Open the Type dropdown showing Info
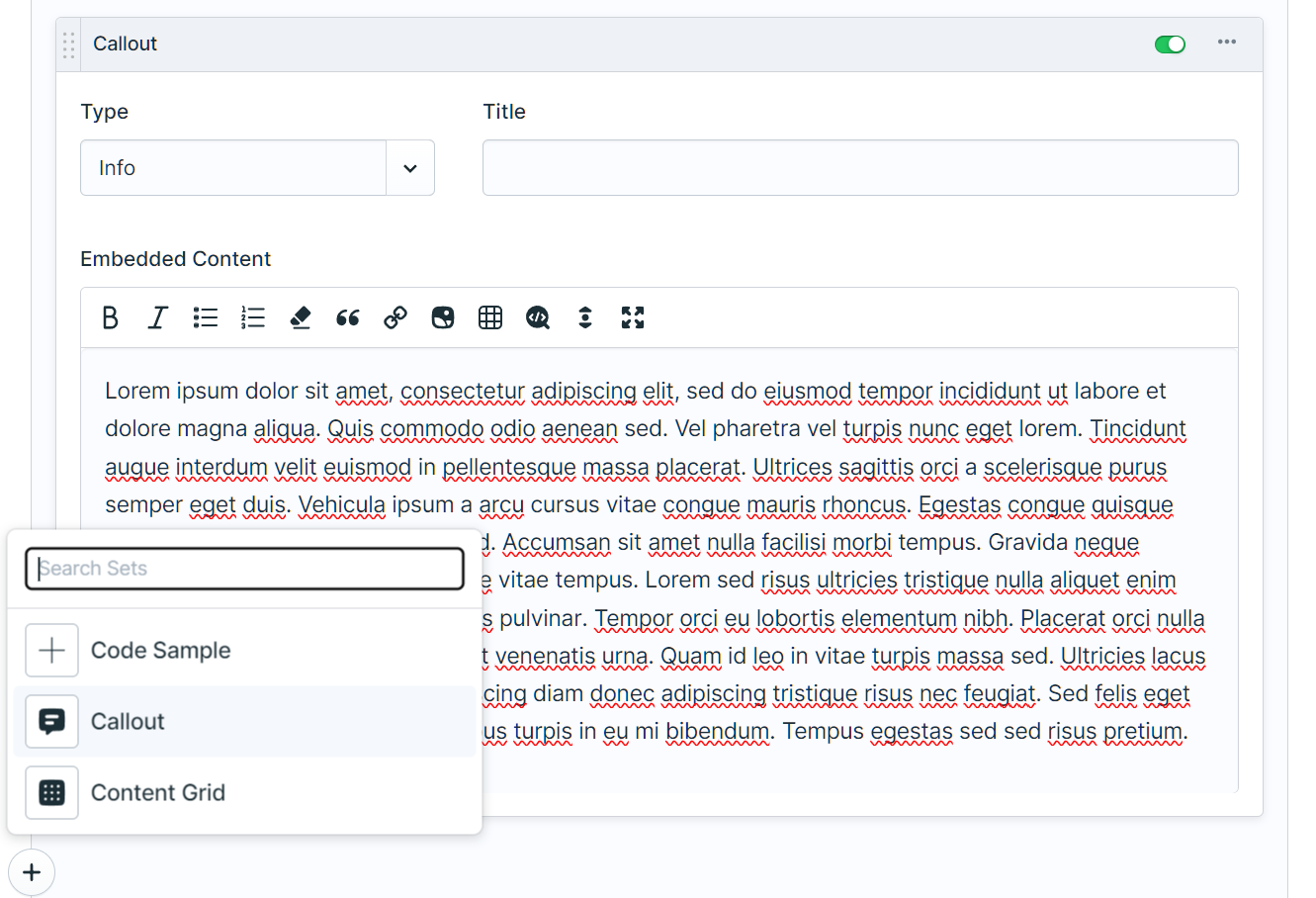This screenshot has width=1316, height=898. tap(257, 168)
